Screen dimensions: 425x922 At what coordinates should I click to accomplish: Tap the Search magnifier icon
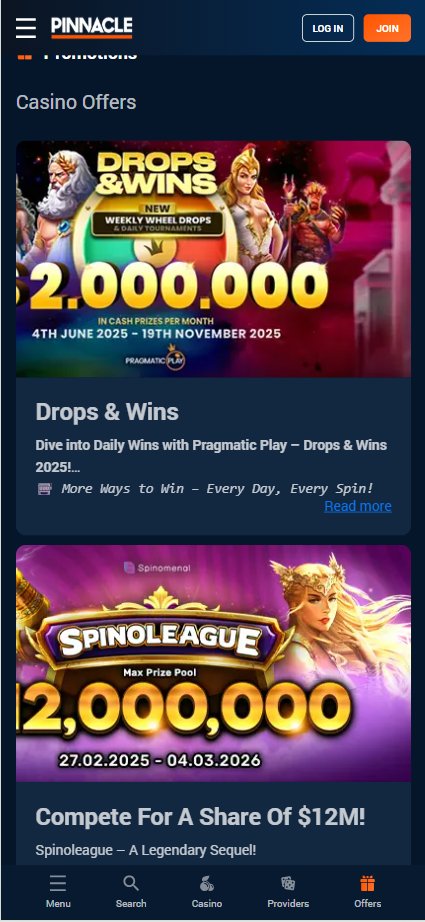[131, 883]
